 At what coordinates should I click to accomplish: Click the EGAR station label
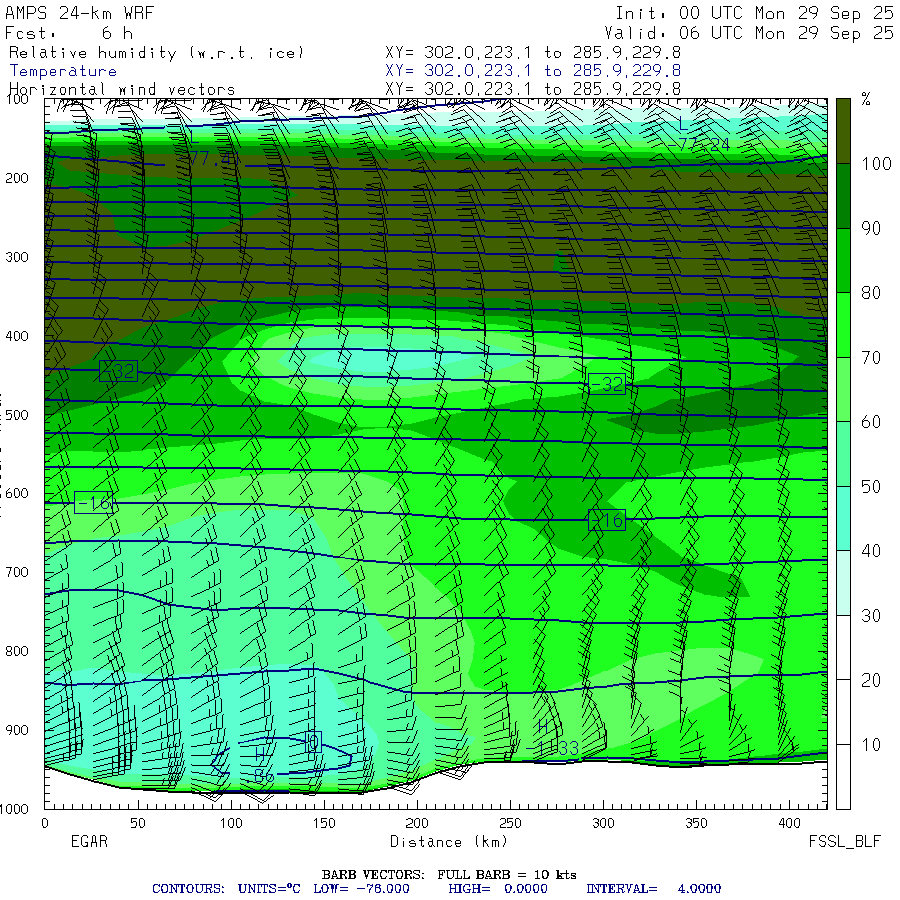60,842
